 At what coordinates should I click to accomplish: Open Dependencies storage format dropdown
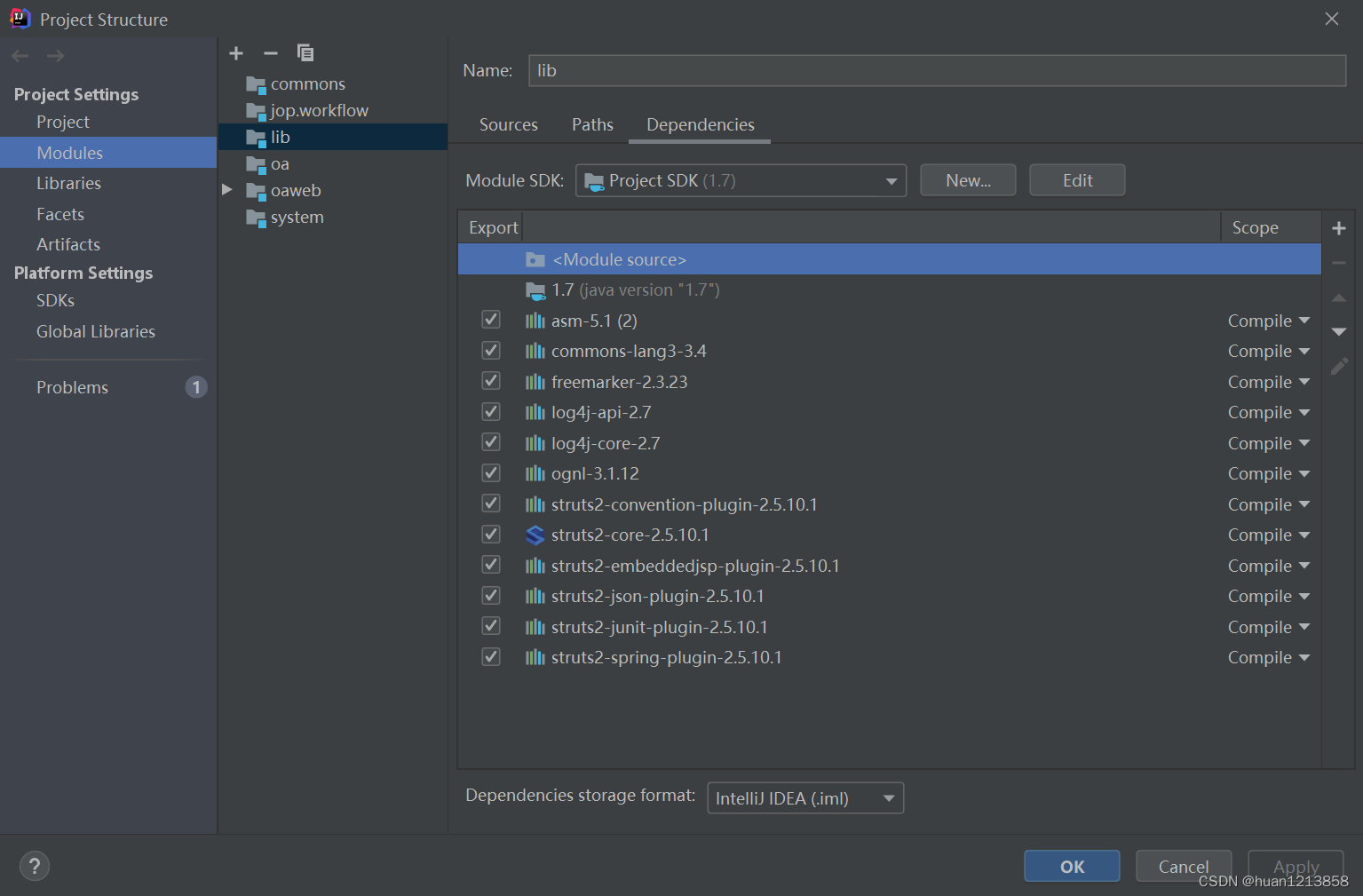[x=805, y=798]
